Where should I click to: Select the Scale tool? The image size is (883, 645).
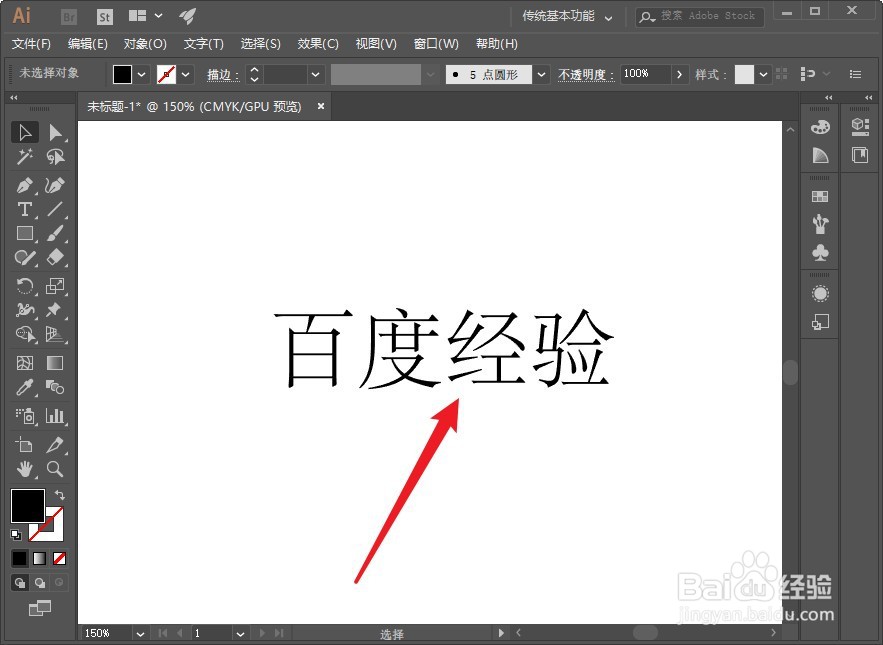[x=55, y=286]
